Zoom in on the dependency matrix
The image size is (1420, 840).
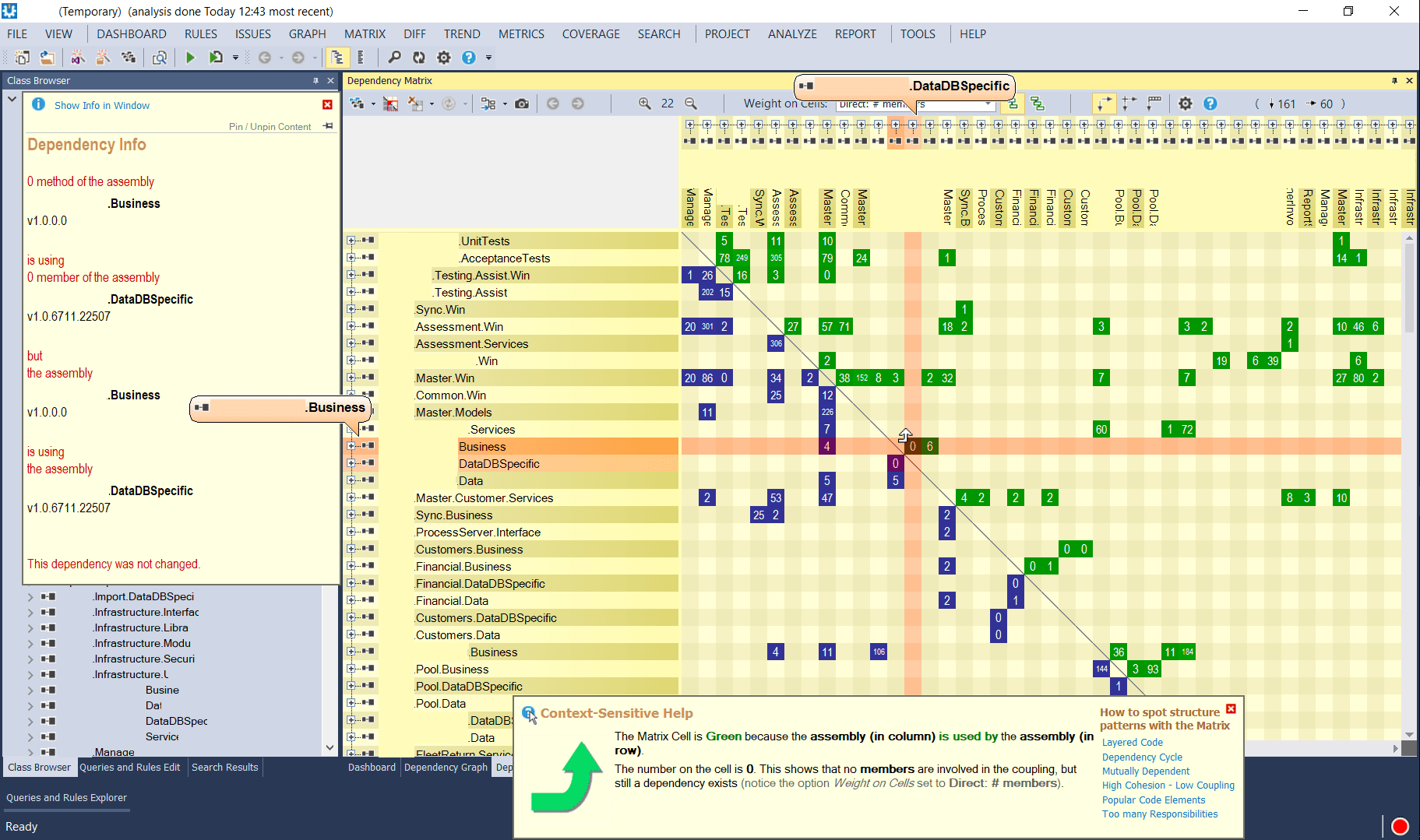point(643,103)
